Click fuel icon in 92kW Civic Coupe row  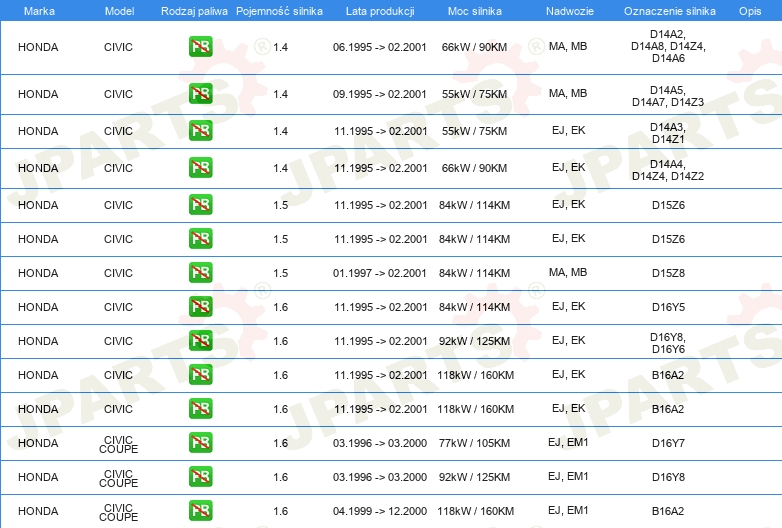200,477
